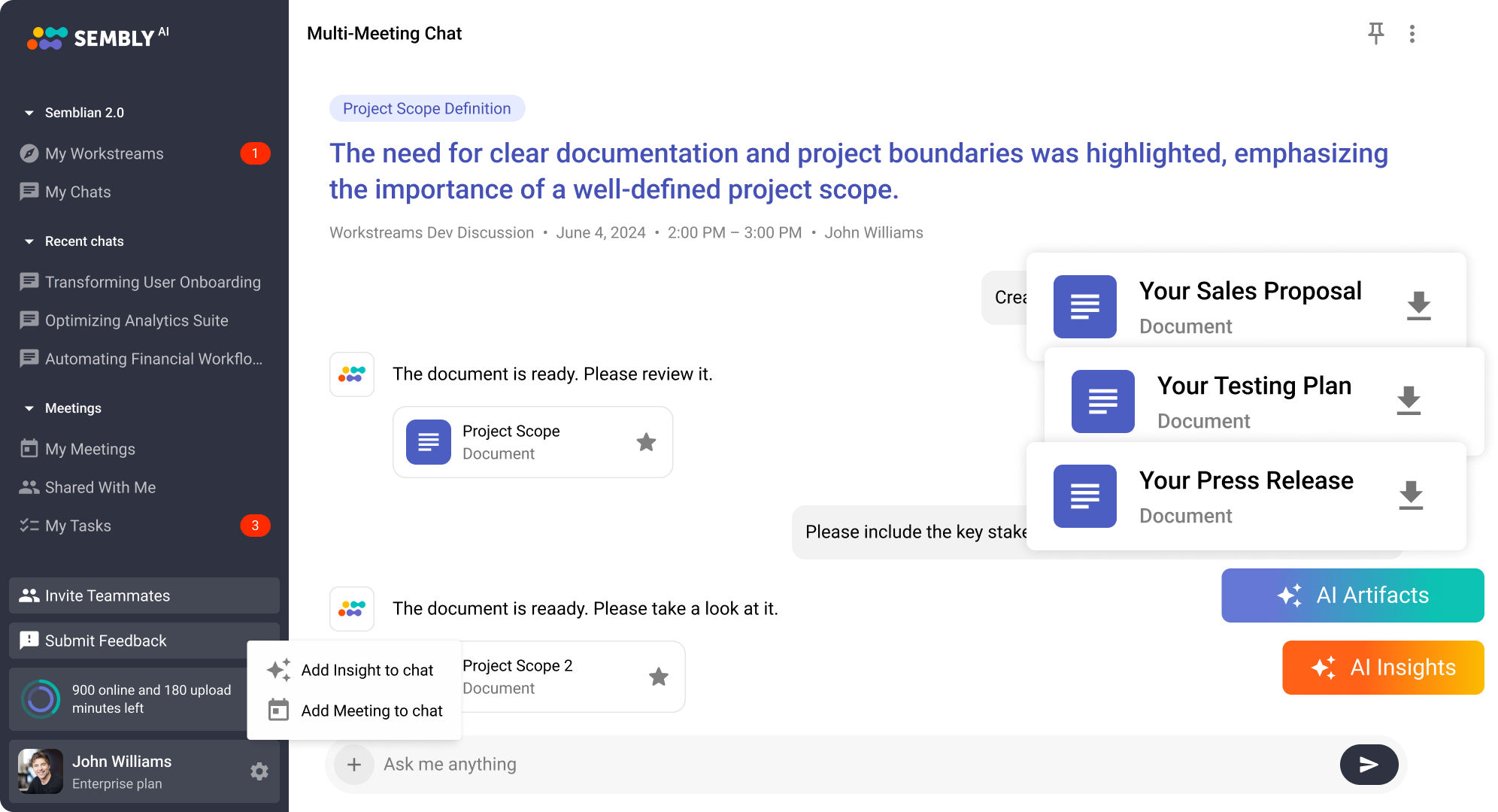Image resolution: width=1498 pixels, height=812 pixels.
Task: Collapse the Recent chats section
Action: 29,241
